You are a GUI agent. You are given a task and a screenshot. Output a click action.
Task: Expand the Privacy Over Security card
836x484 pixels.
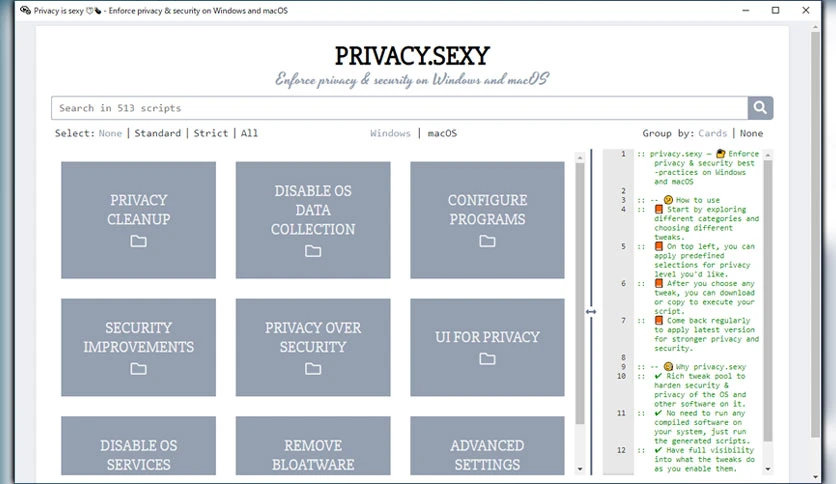pos(313,347)
